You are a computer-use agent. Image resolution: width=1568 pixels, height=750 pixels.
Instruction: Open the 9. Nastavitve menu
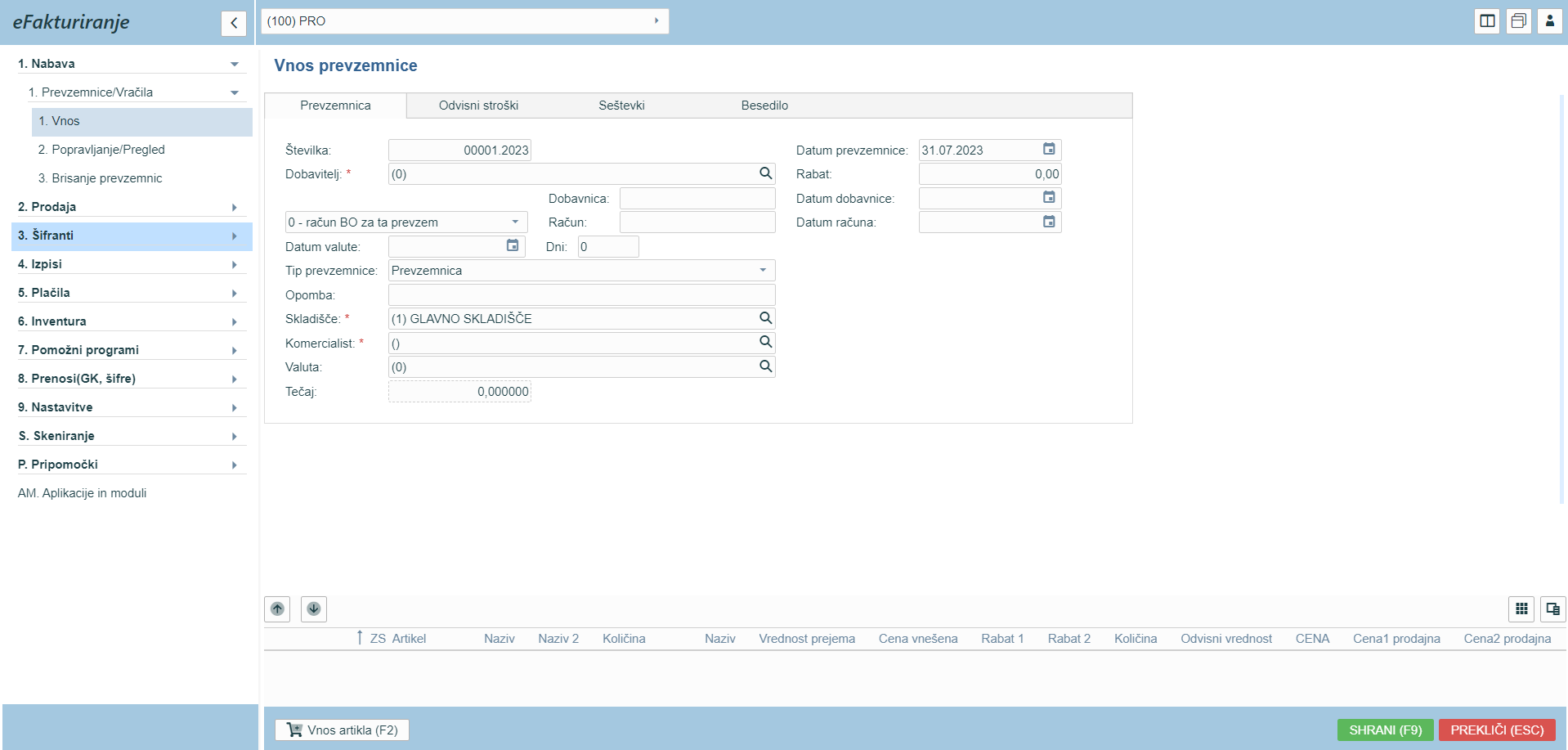point(131,407)
